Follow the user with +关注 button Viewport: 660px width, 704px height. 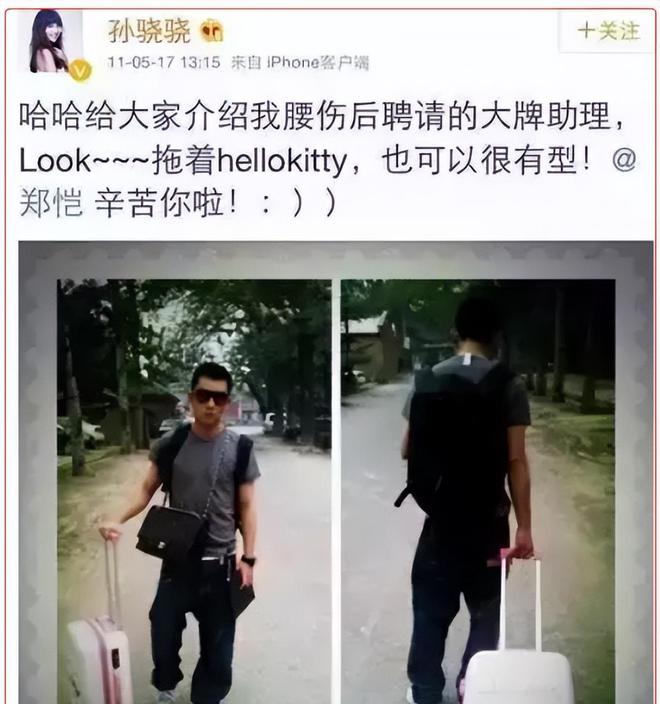(608, 31)
